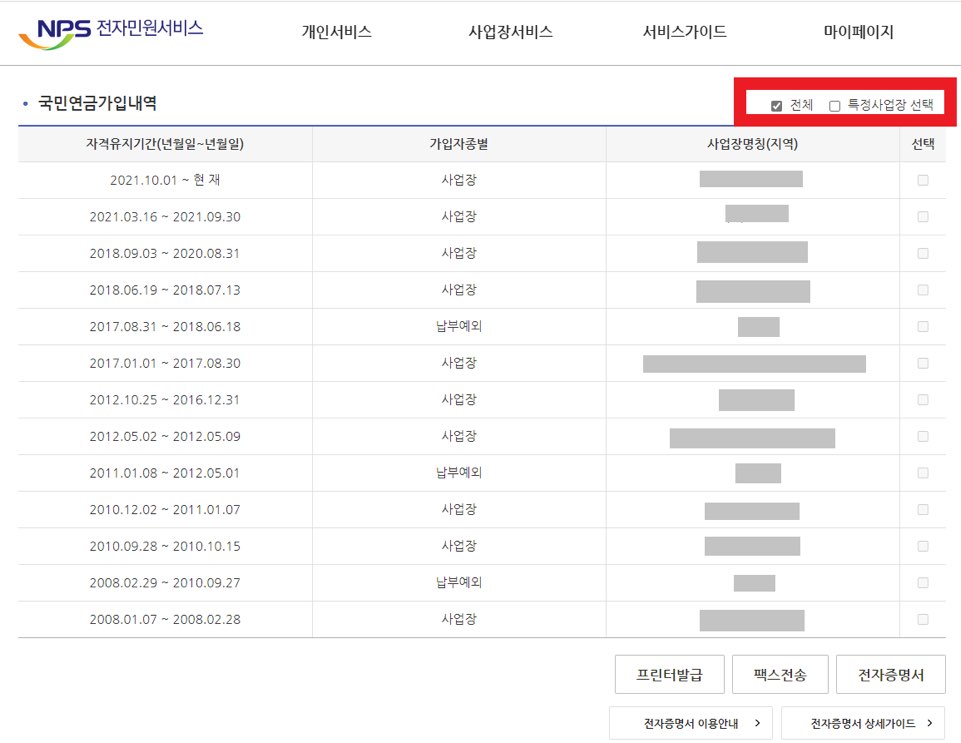This screenshot has width=961, height=743.
Task: Click the 프린터발급 button
Action: pyautogui.click(x=668, y=674)
